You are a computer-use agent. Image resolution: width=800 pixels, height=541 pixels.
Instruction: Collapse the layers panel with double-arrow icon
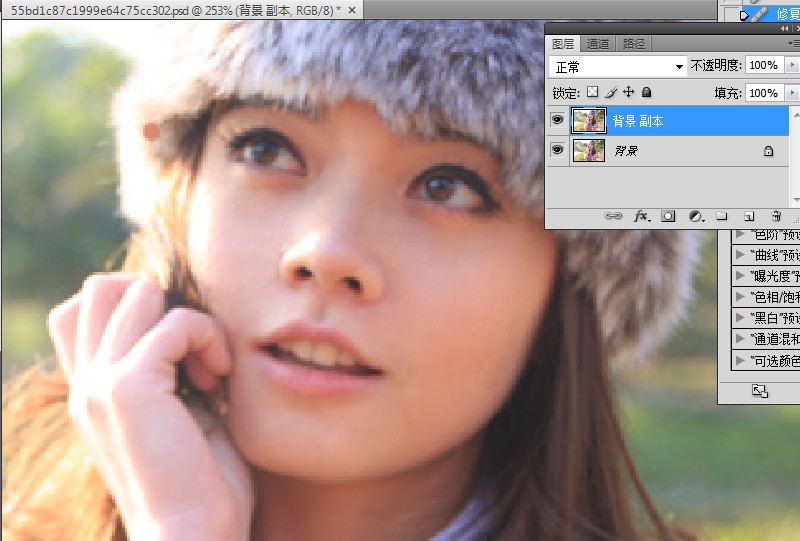[785, 29]
